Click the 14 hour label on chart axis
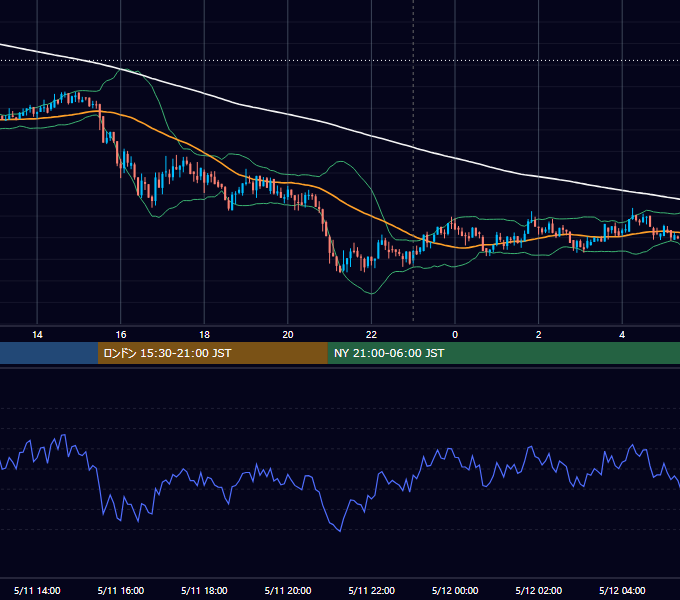Image resolution: width=680 pixels, height=600 pixels. coord(37,335)
